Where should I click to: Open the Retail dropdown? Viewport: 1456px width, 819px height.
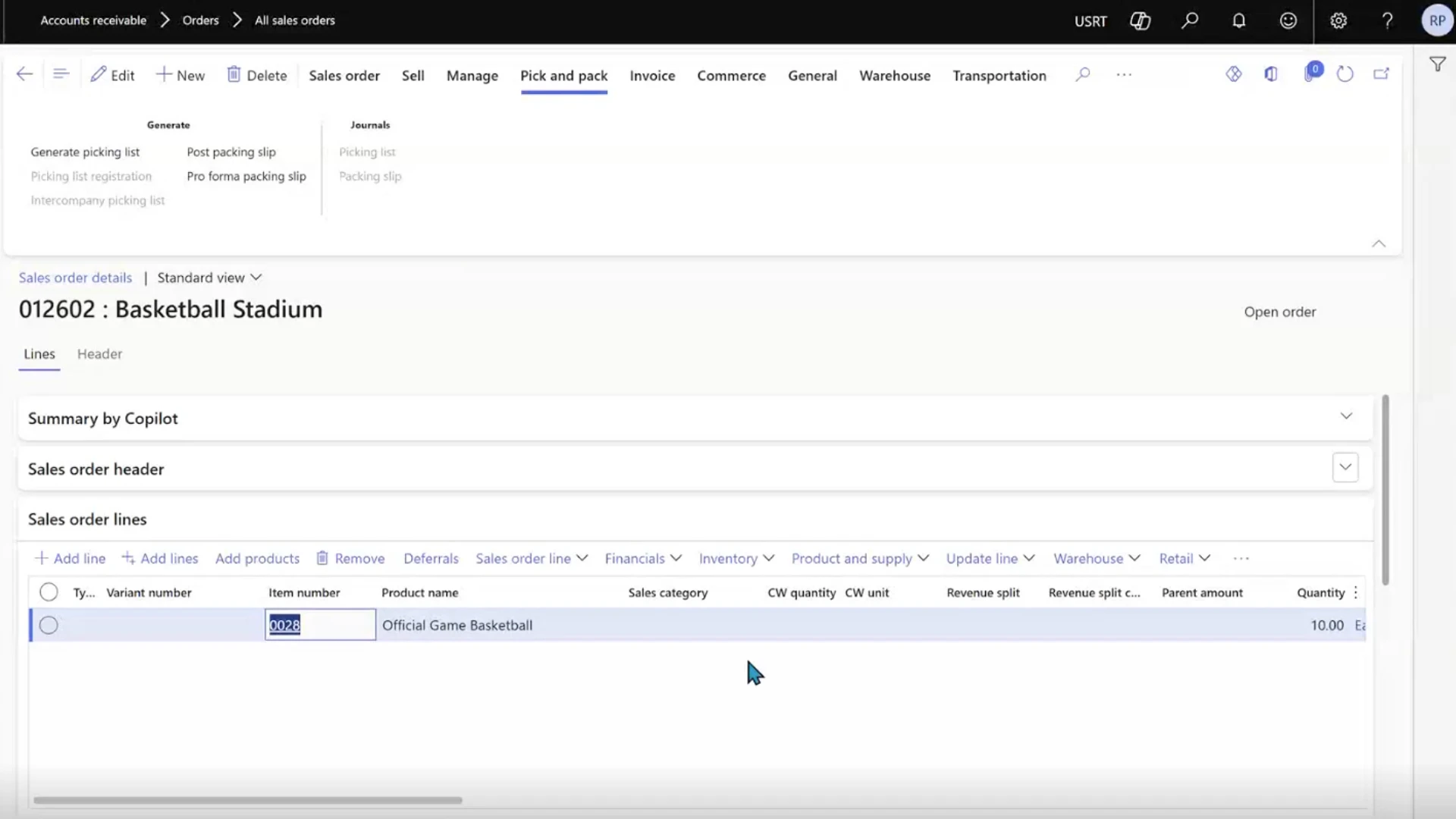(1185, 558)
